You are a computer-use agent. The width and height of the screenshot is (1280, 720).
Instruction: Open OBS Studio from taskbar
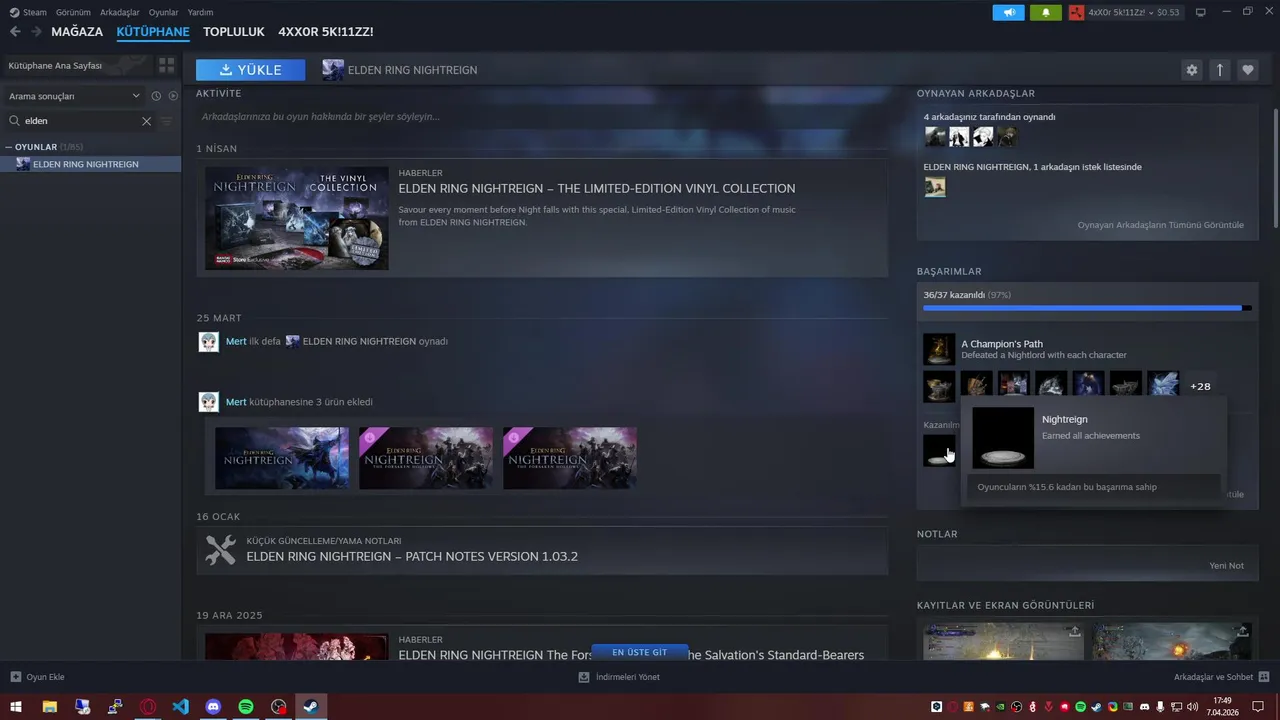click(279, 707)
